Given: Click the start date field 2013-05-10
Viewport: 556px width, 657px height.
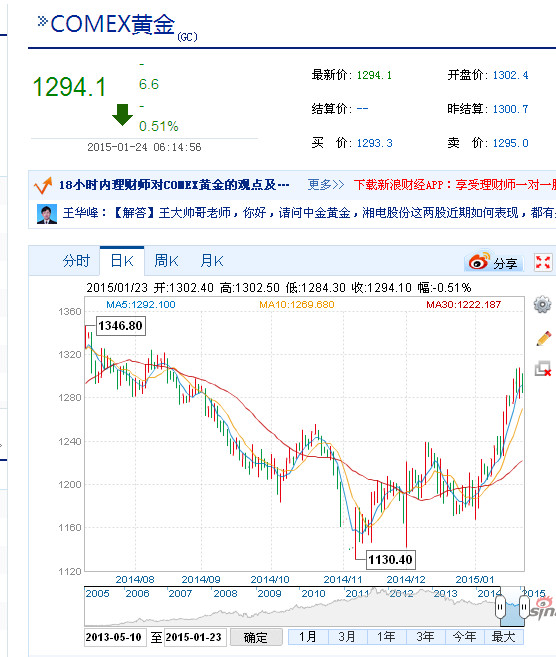Looking at the screenshot, I should point(115,637).
